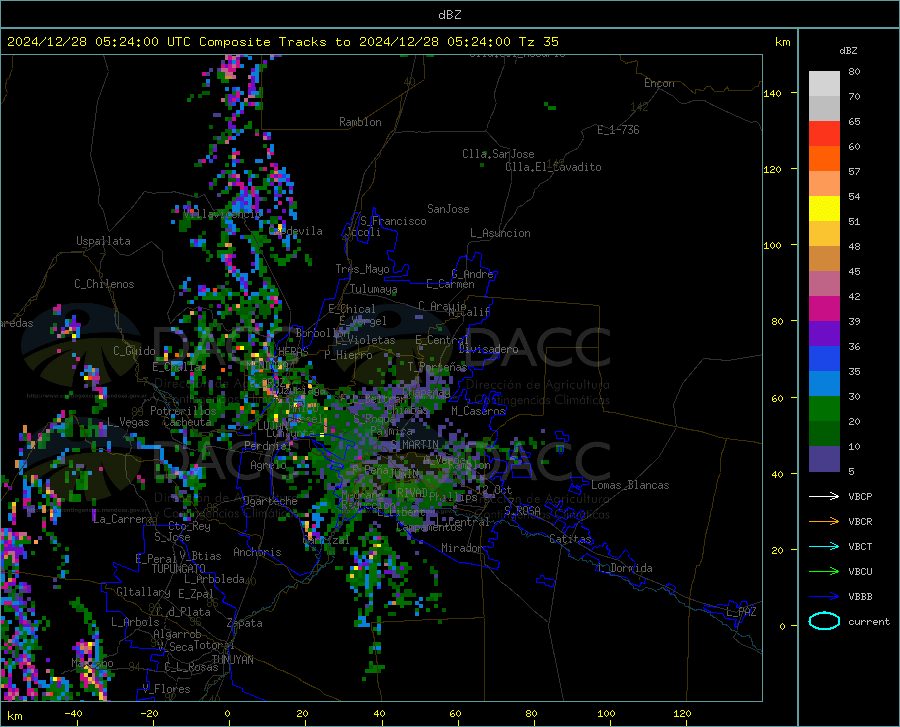Click the 'L_Arboleda' map label

pyautogui.click(x=214, y=579)
